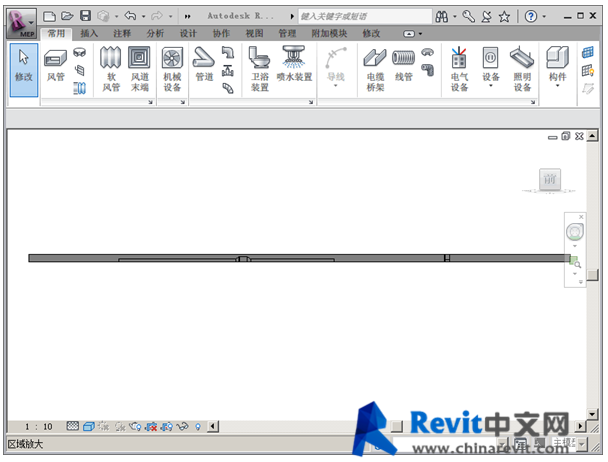Image resolution: width=608 pixels, height=462 pixels.
Task: Click the duct fitting icon
Action: tap(79, 52)
